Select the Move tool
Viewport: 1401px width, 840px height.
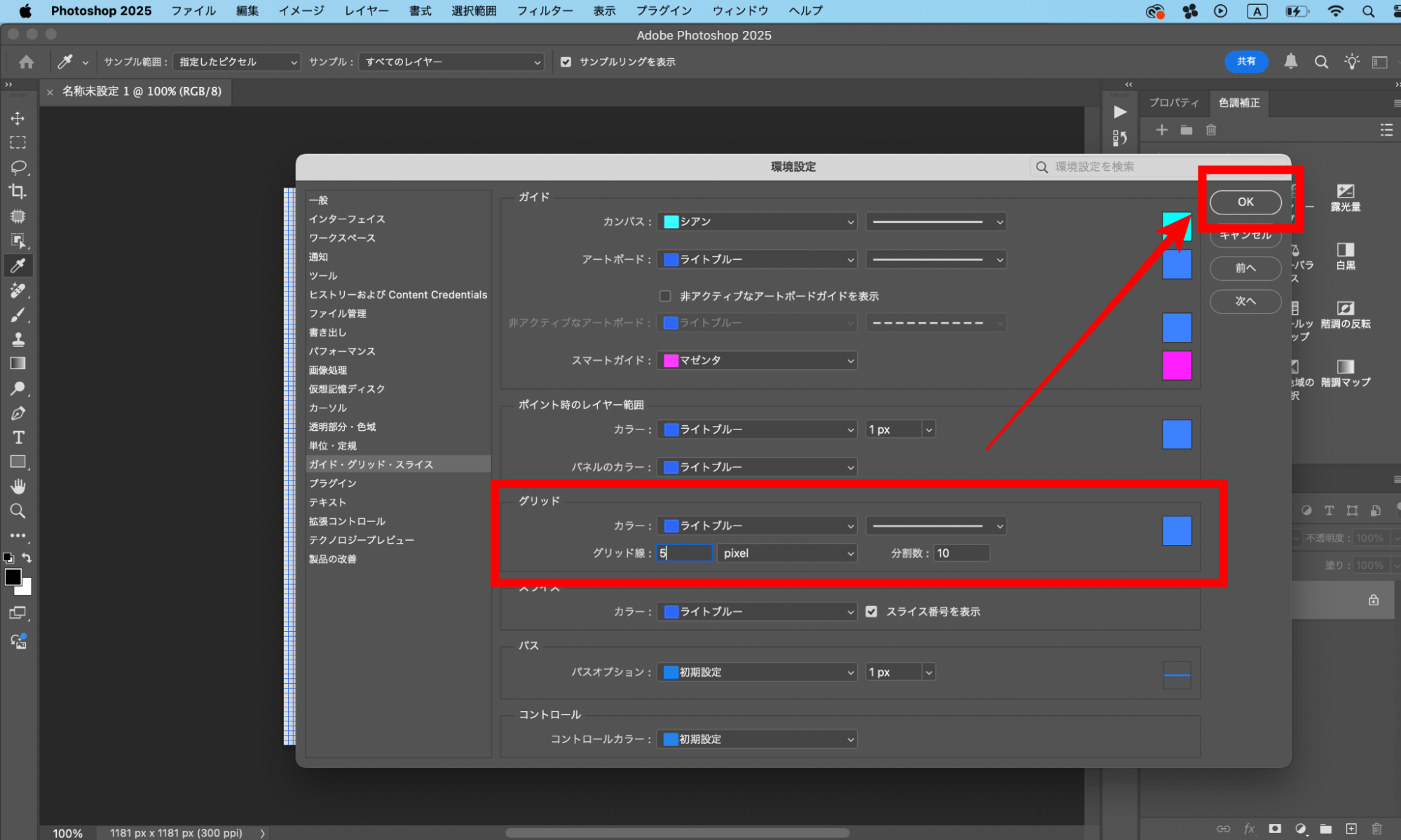(x=18, y=118)
